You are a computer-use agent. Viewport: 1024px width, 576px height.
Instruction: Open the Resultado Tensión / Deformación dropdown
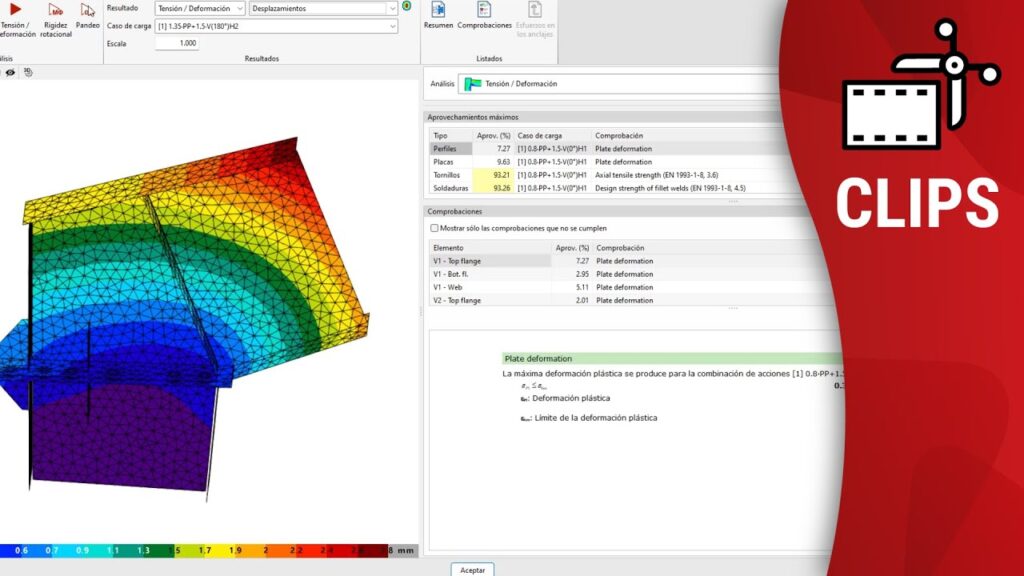point(200,8)
